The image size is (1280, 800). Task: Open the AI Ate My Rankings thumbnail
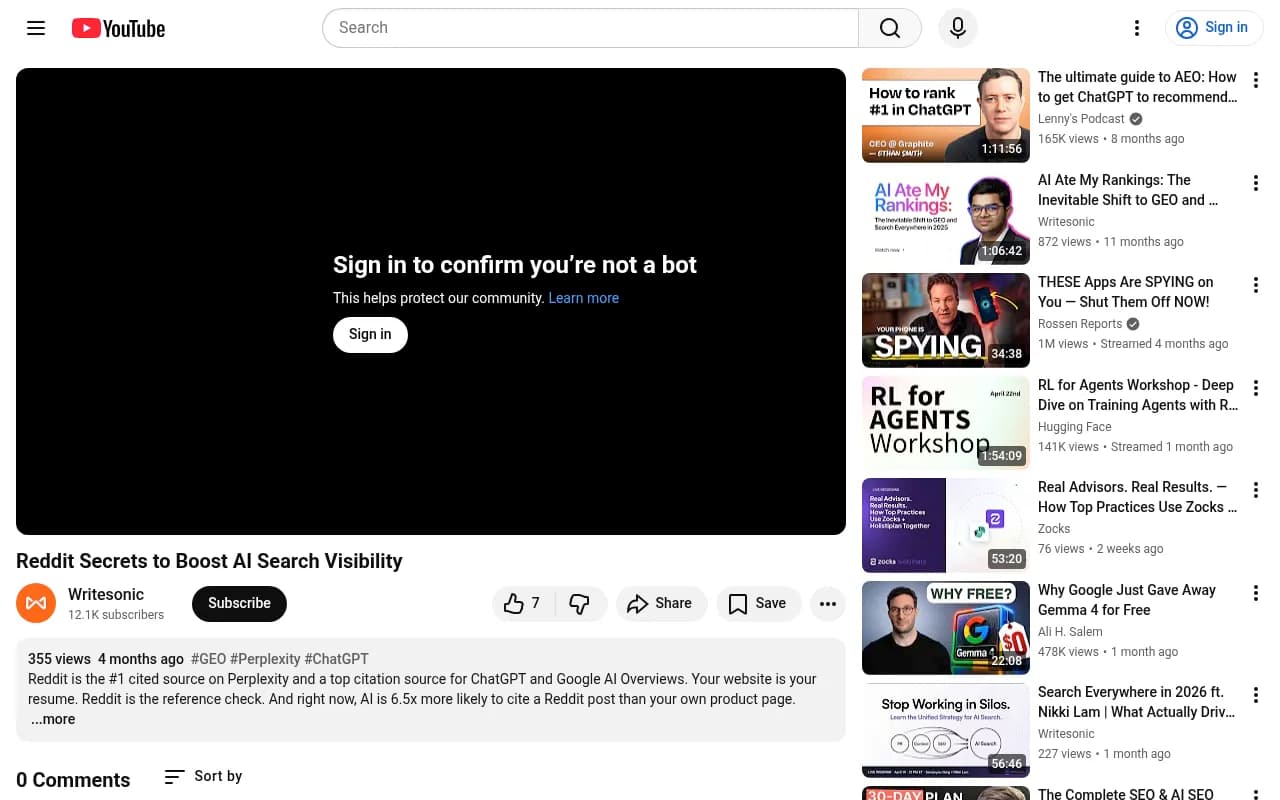(x=946, y=218)
